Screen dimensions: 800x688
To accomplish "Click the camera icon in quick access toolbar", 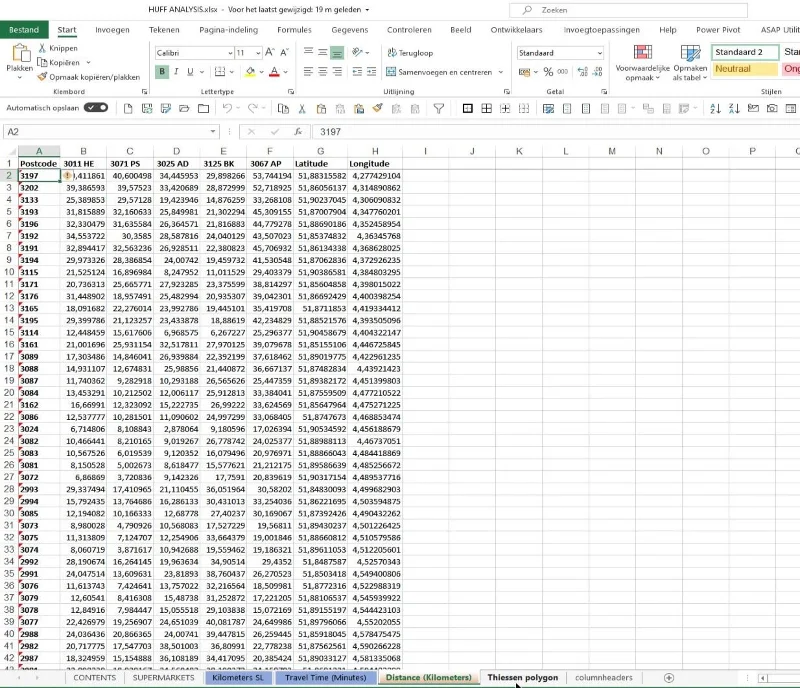I will click(772, 108).
